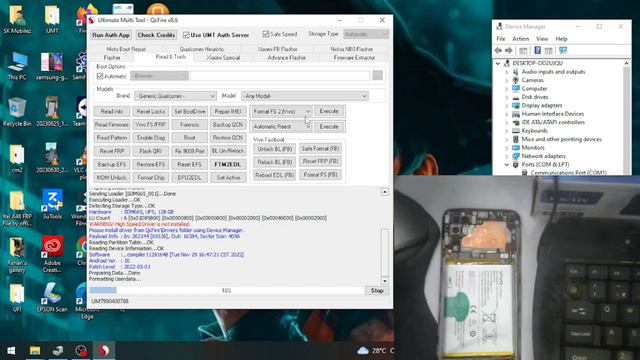Click the Reset FRP button
The height and width of the screenshot is (360, 640).
[111, 151]
